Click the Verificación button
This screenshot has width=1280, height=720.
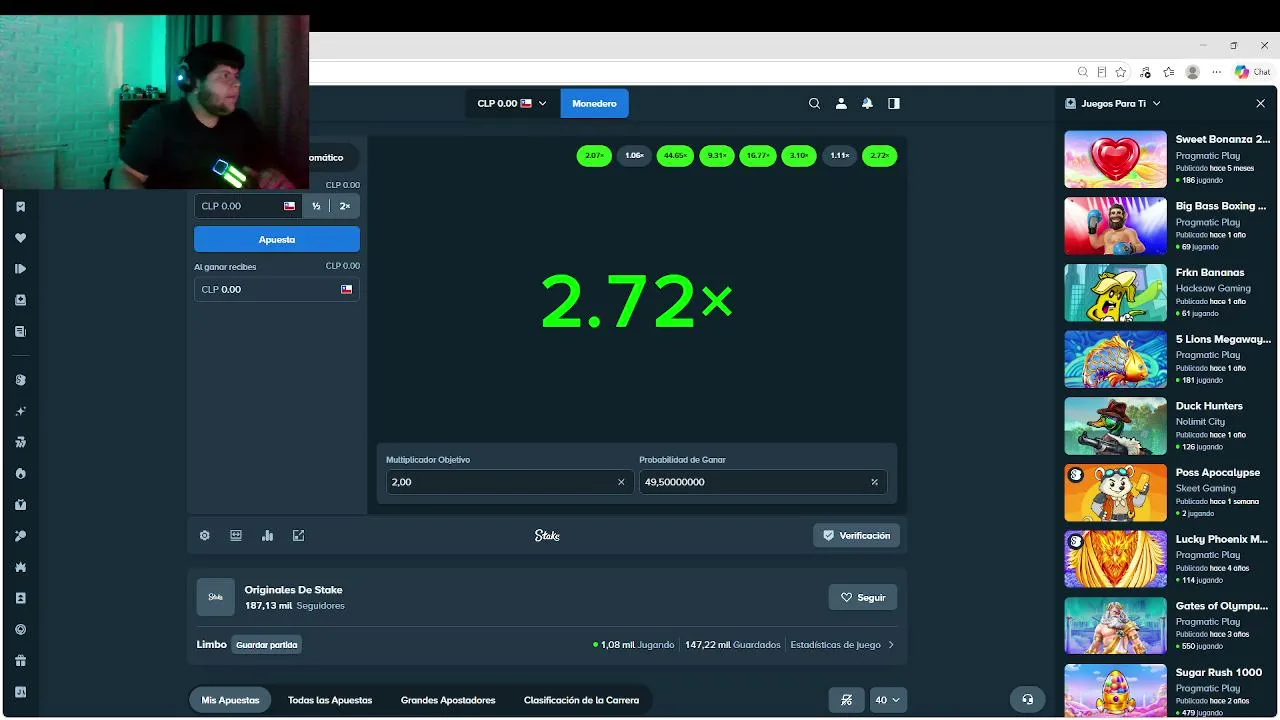(x=856, y=535)
